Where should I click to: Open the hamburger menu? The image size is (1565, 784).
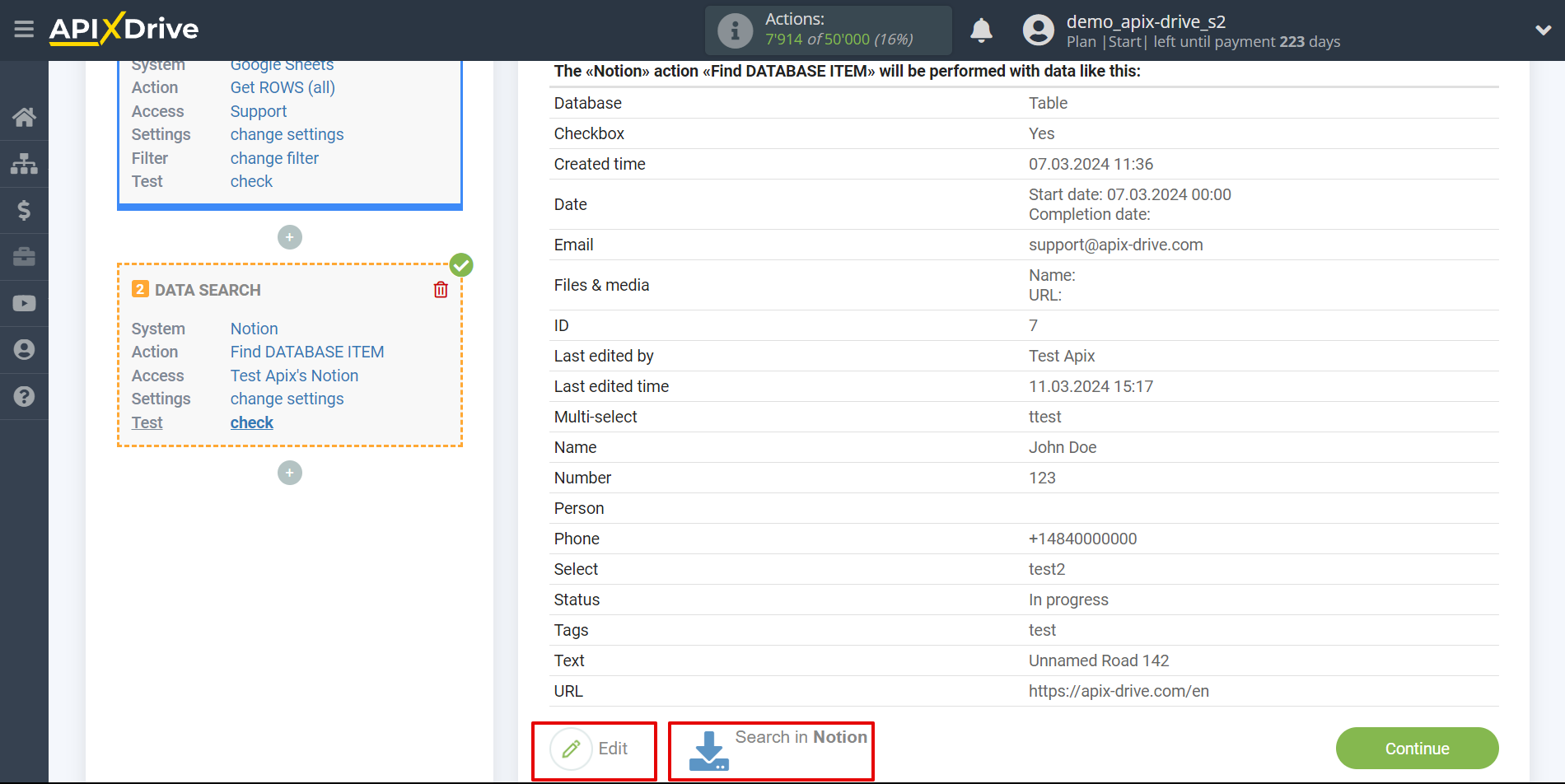tap(24, 30)
